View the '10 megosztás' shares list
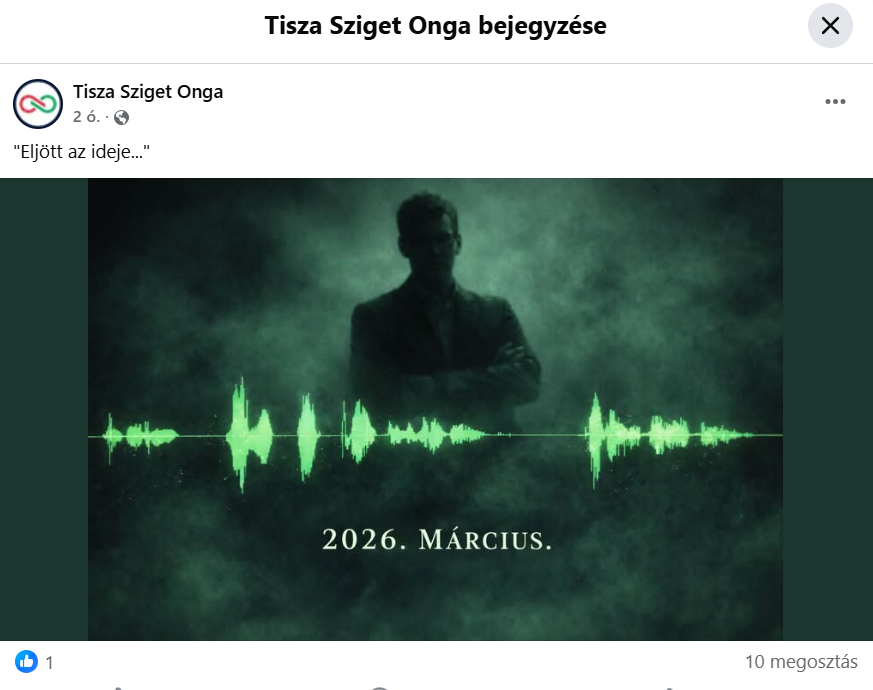873x690 pixels. coord(801,662)
